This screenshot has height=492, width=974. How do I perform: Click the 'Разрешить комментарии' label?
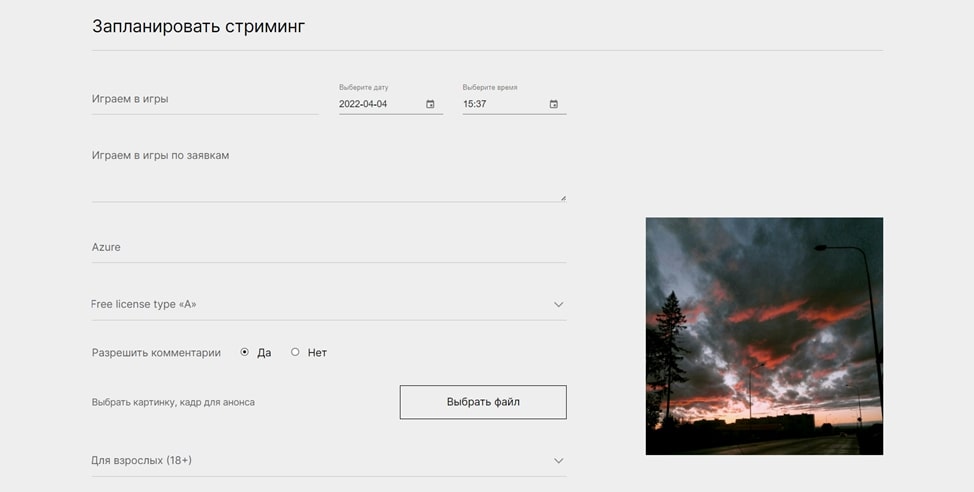click(157, 353)
